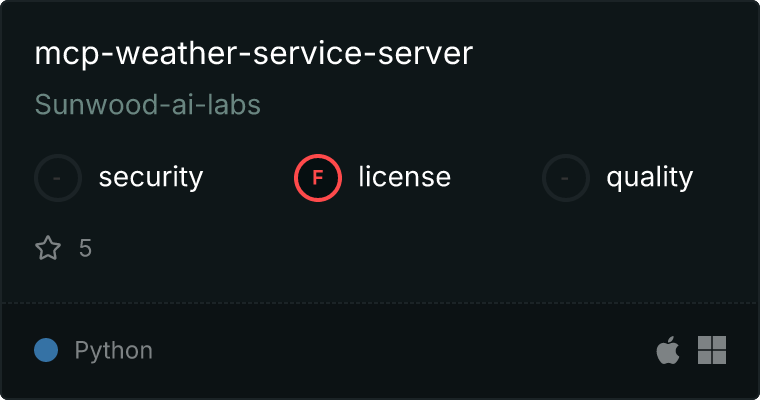Click the quality label text
Screen dimensions: 760x400
pyautogui.click(x=649, y=177)
